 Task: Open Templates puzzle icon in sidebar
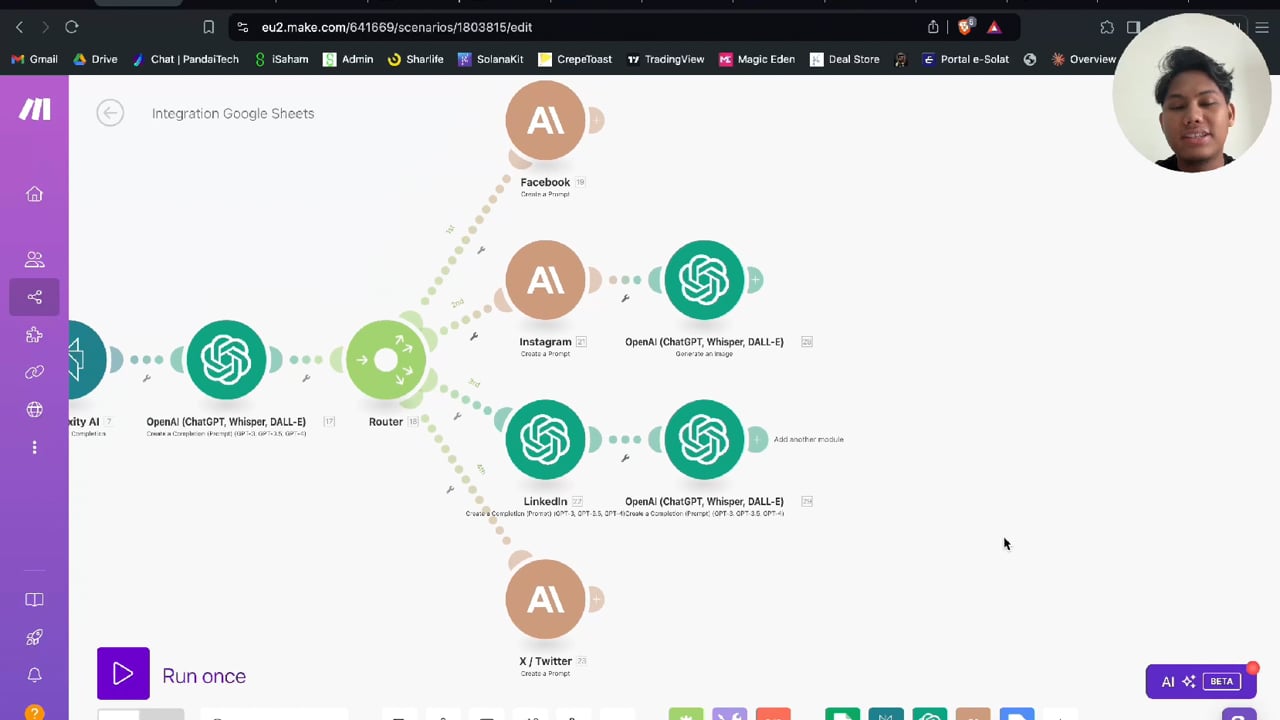pos(34,335)
